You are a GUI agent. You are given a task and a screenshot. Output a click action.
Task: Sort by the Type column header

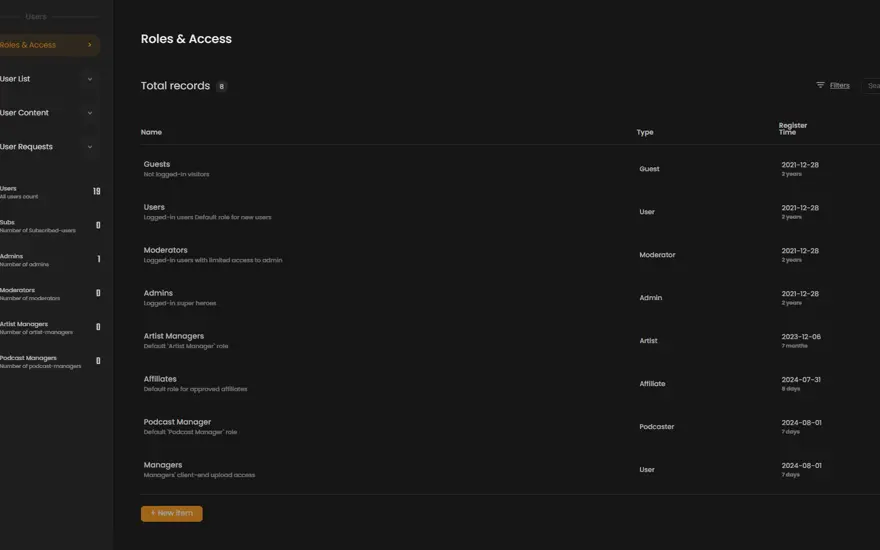(x=645, y=132)
